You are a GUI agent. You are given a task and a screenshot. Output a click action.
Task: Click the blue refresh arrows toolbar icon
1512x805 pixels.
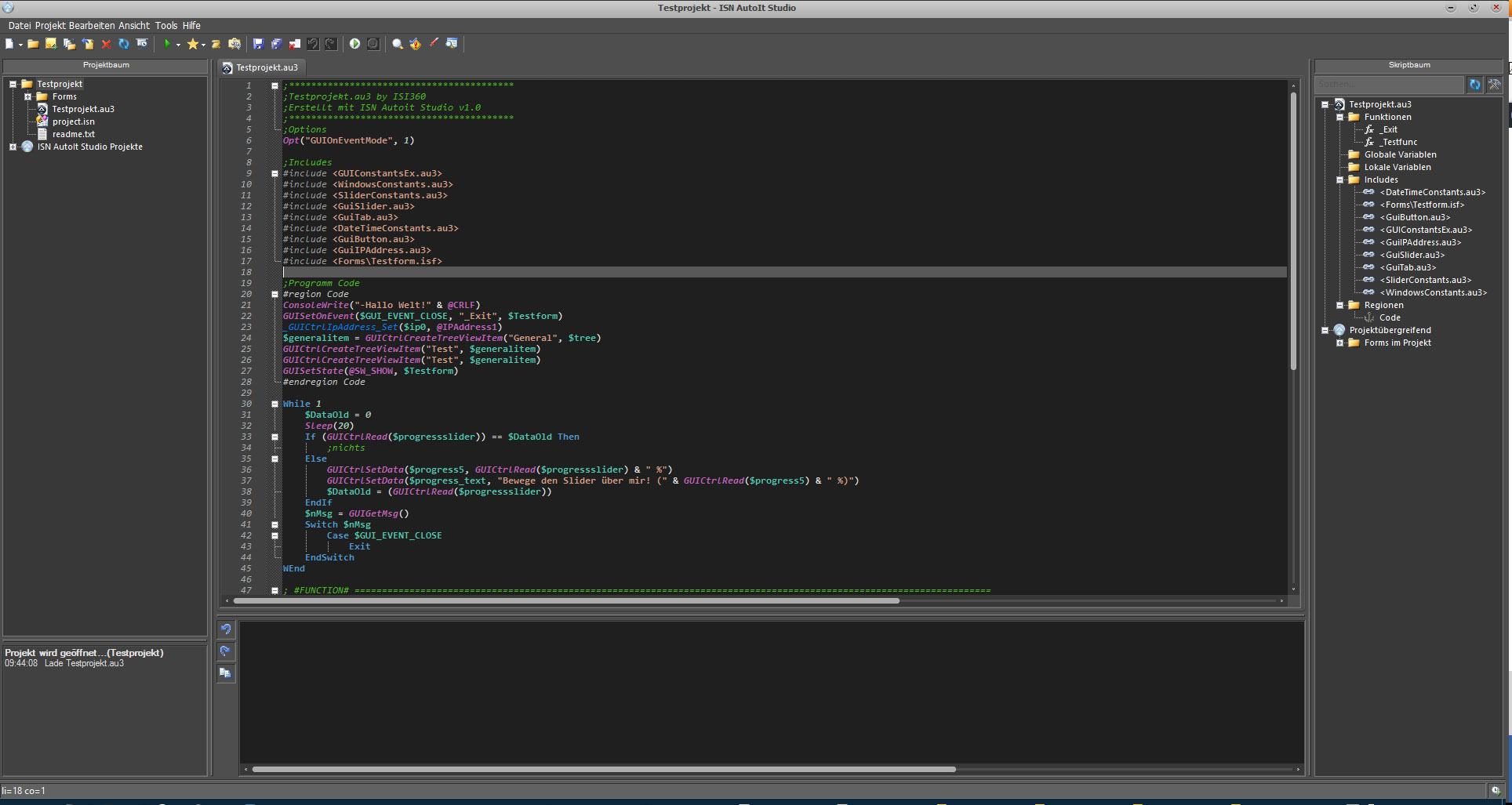[124, 44]
